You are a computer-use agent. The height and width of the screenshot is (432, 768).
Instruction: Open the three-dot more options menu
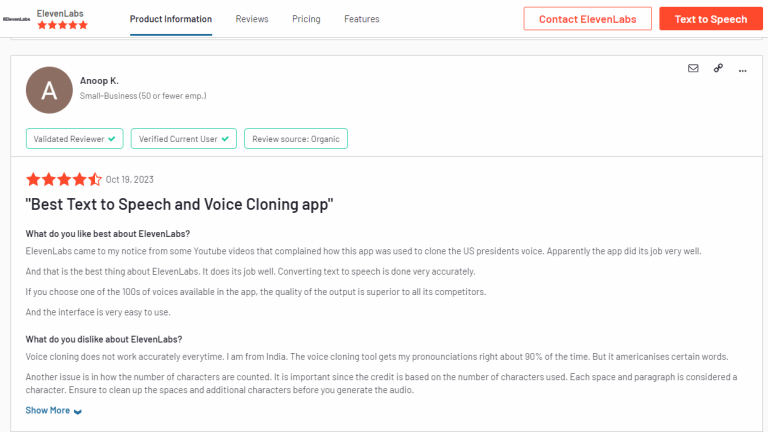[743, 68]
